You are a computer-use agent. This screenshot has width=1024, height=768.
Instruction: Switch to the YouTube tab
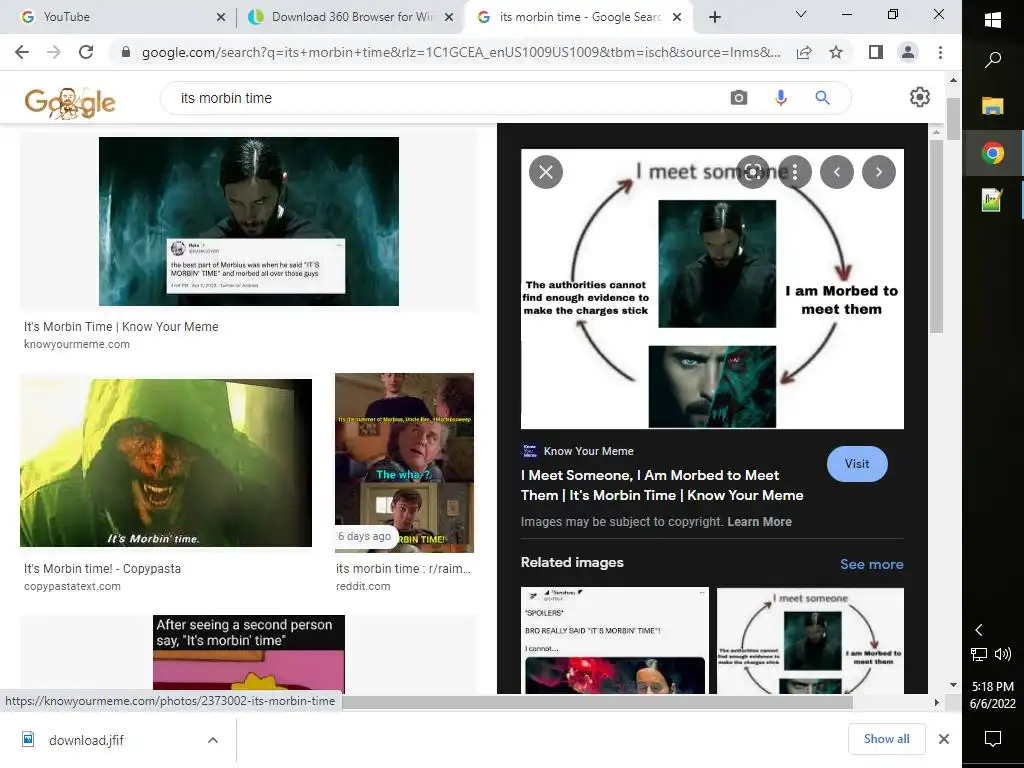pos(122,17)
